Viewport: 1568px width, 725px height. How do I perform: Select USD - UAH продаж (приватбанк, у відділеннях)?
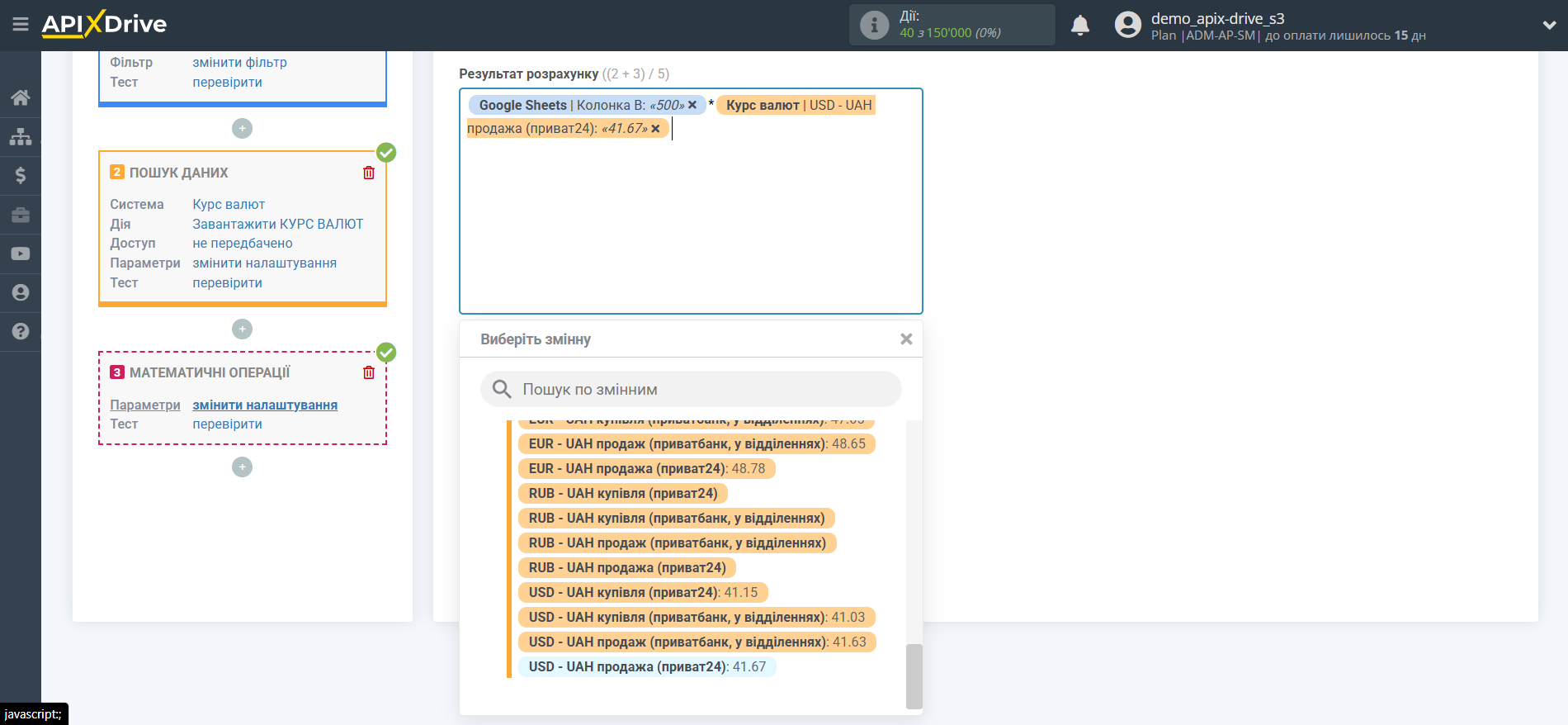[x=697, y=642]
